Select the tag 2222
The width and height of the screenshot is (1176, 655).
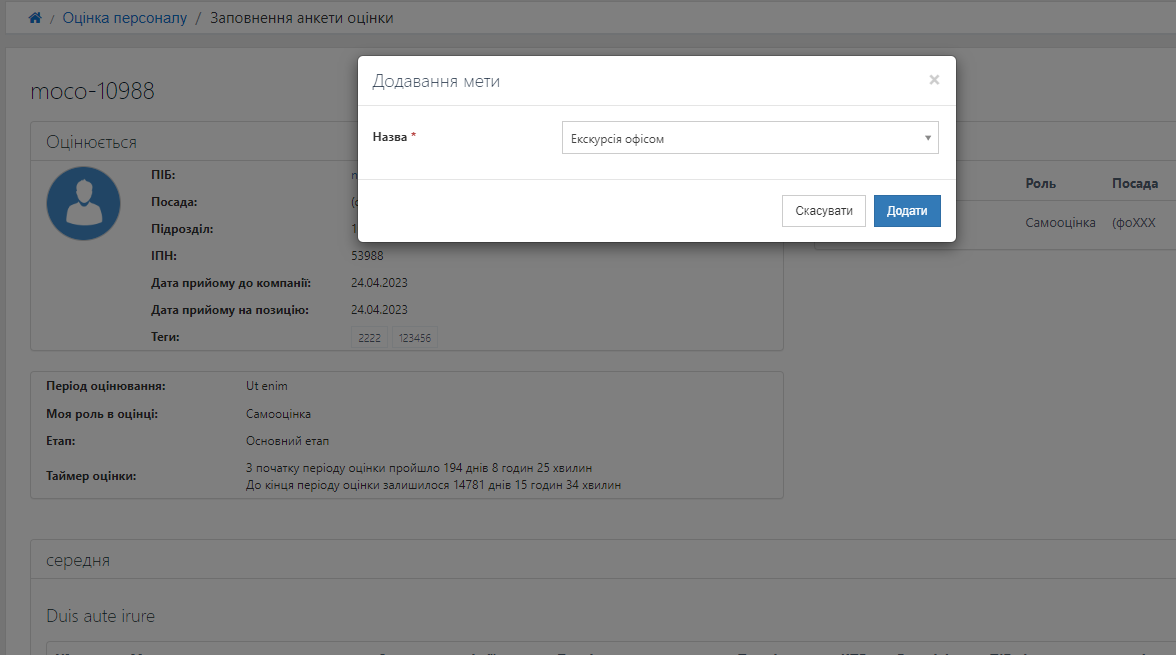point(369,338)
